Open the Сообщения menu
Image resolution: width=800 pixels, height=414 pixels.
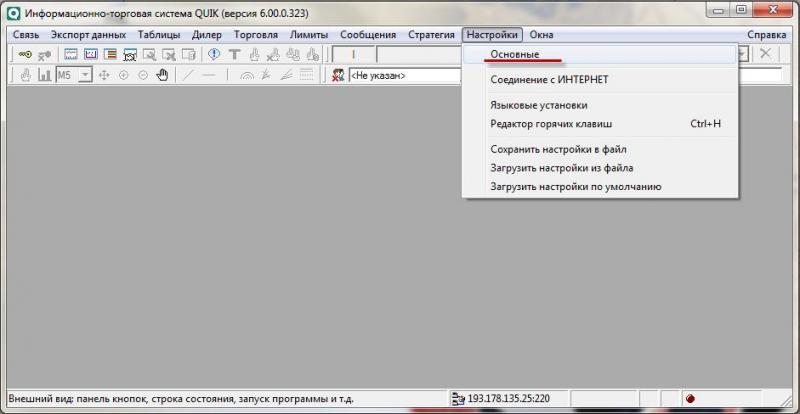(x=368, y=35)
